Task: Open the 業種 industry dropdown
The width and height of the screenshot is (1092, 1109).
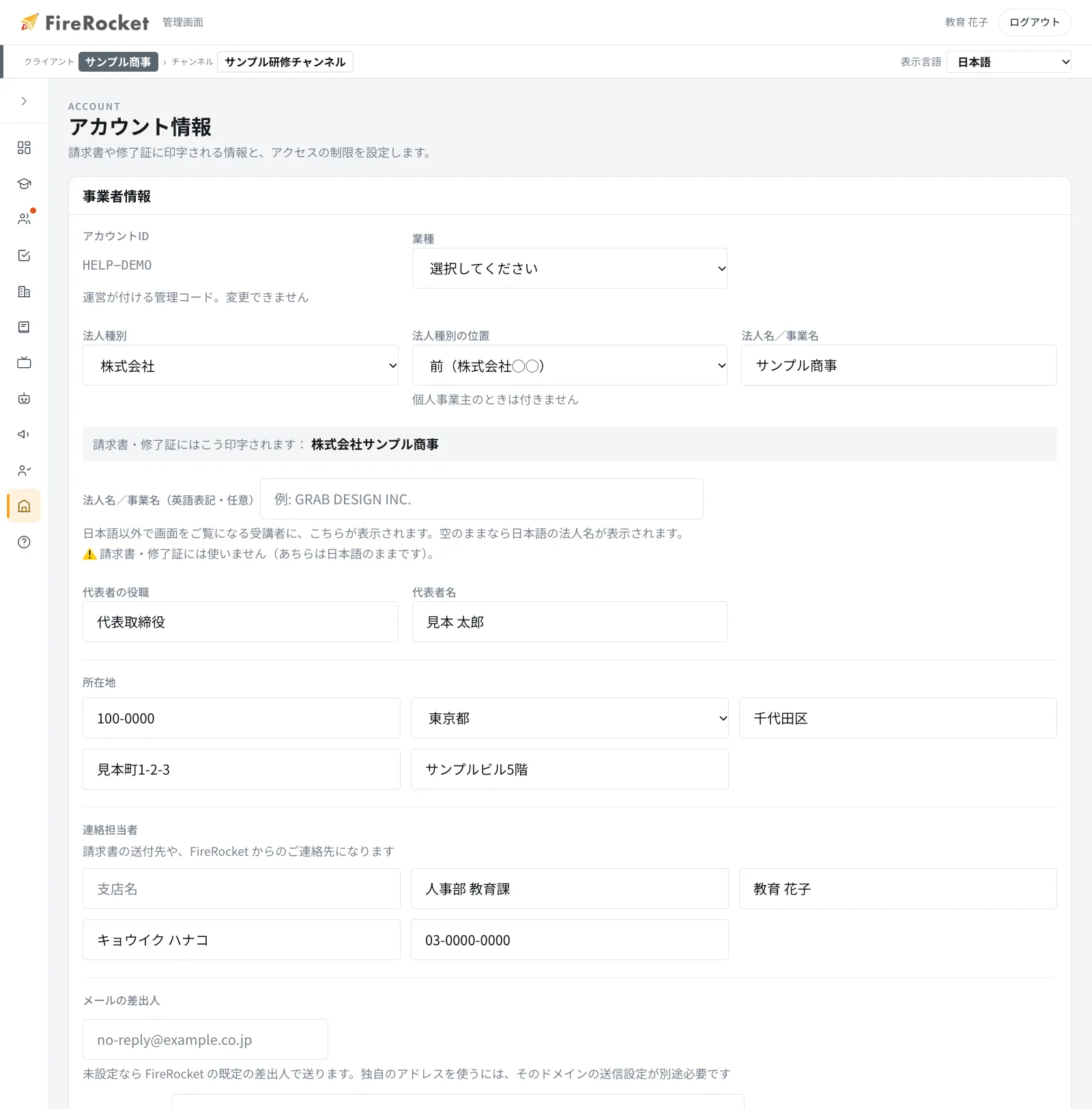Action: click(570, 268)
